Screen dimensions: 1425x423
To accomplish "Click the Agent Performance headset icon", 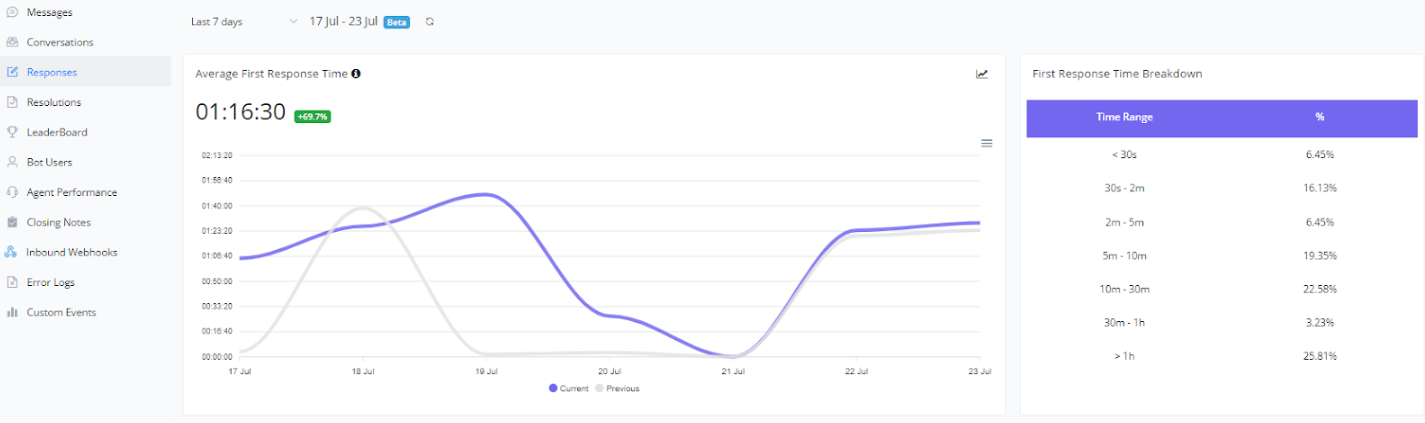I will pos(12,192).
